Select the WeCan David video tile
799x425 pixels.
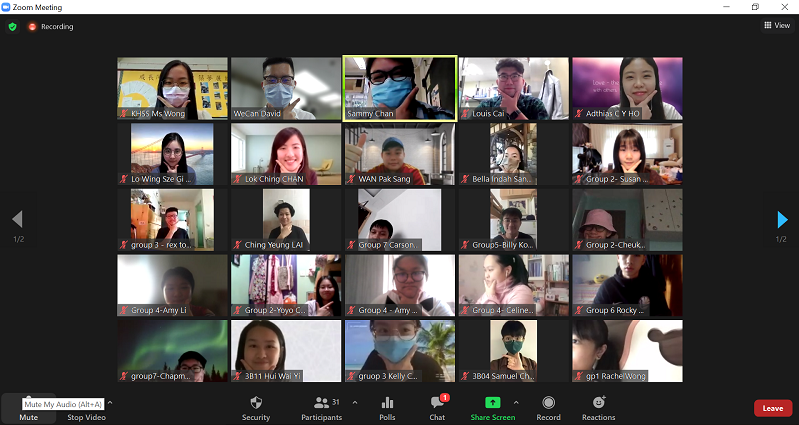(286, 88)
